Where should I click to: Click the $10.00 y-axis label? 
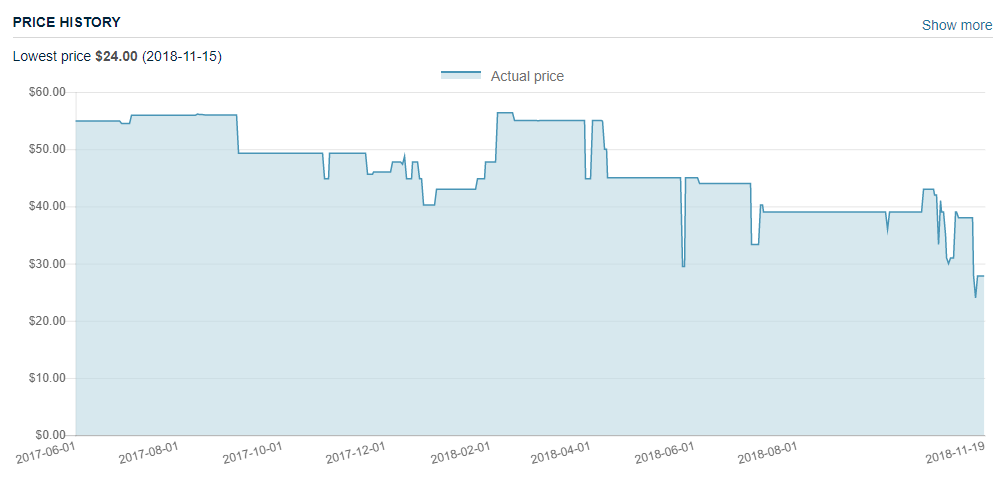point(48,378)
